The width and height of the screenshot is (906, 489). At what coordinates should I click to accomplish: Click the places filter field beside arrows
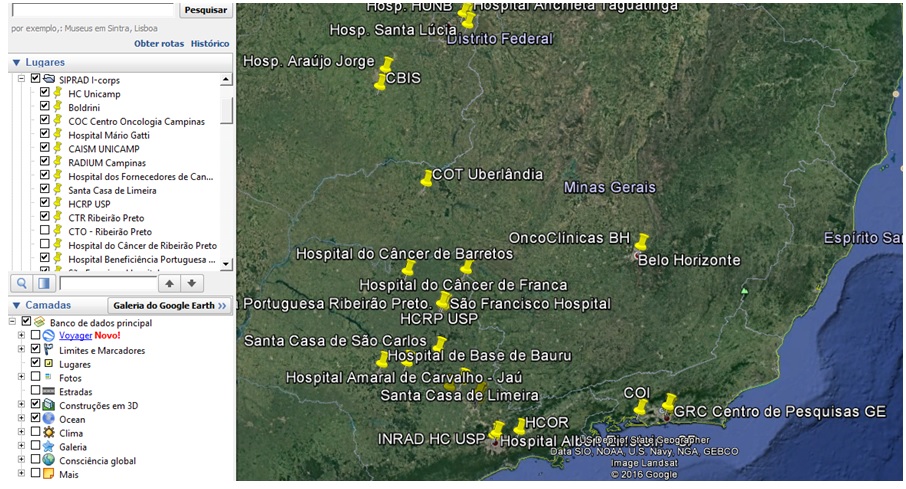click(x=108, y=283)
